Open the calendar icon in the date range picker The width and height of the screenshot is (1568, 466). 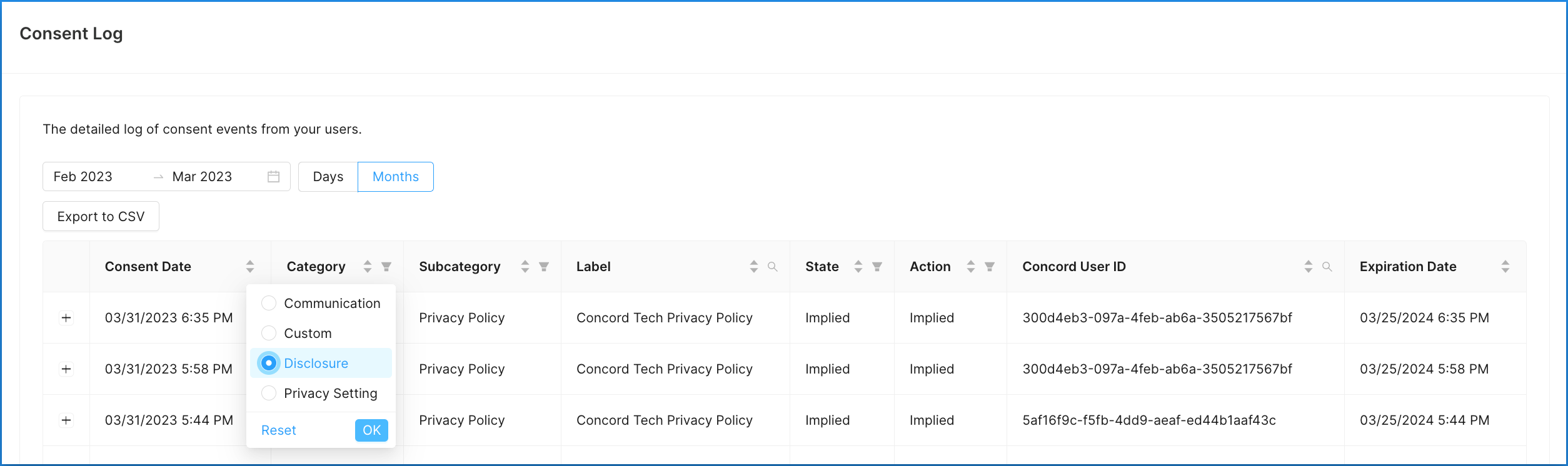[273, 176]
